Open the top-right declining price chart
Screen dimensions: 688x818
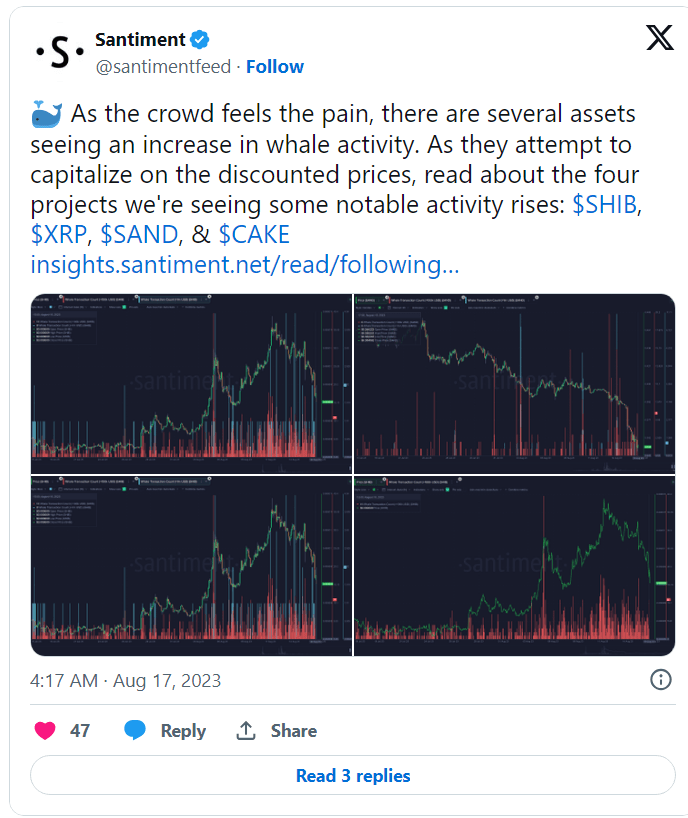pos(515,383)
